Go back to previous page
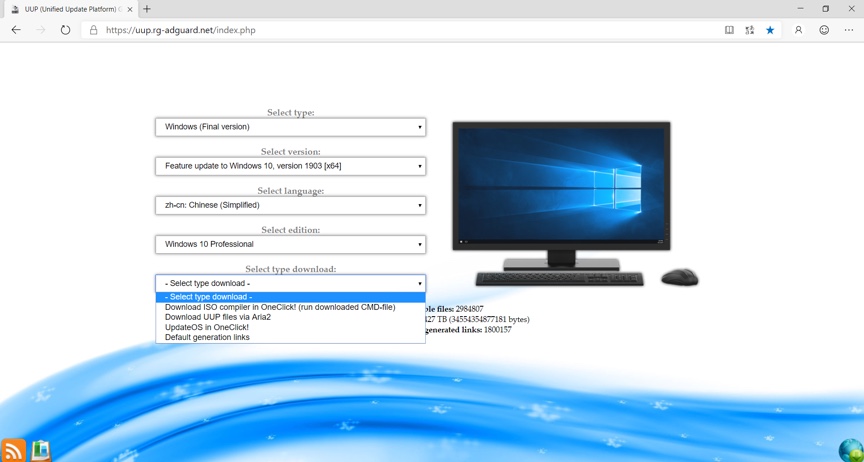 16,30
